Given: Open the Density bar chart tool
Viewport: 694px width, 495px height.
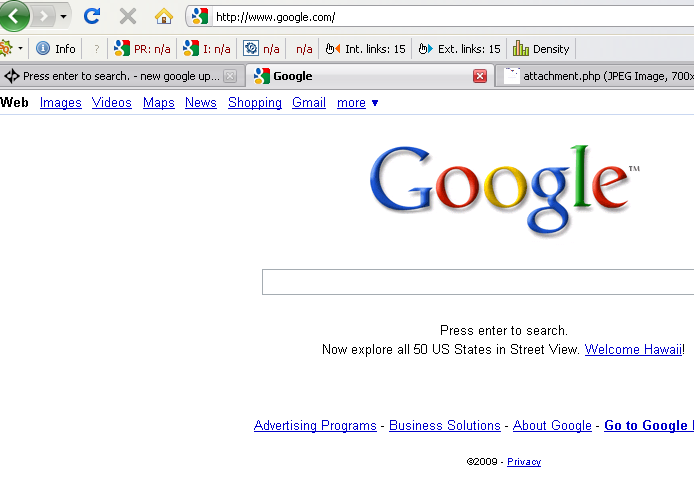Looking at the screenshot, I should click(541, 49).
